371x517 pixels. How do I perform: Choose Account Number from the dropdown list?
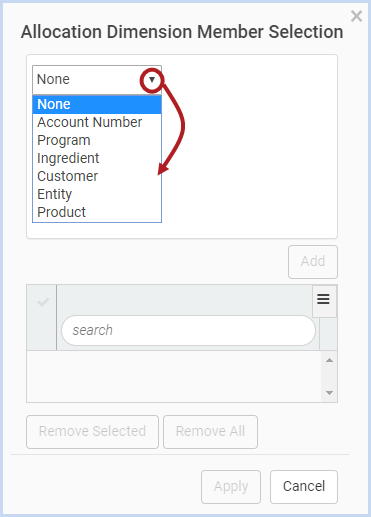97,122
